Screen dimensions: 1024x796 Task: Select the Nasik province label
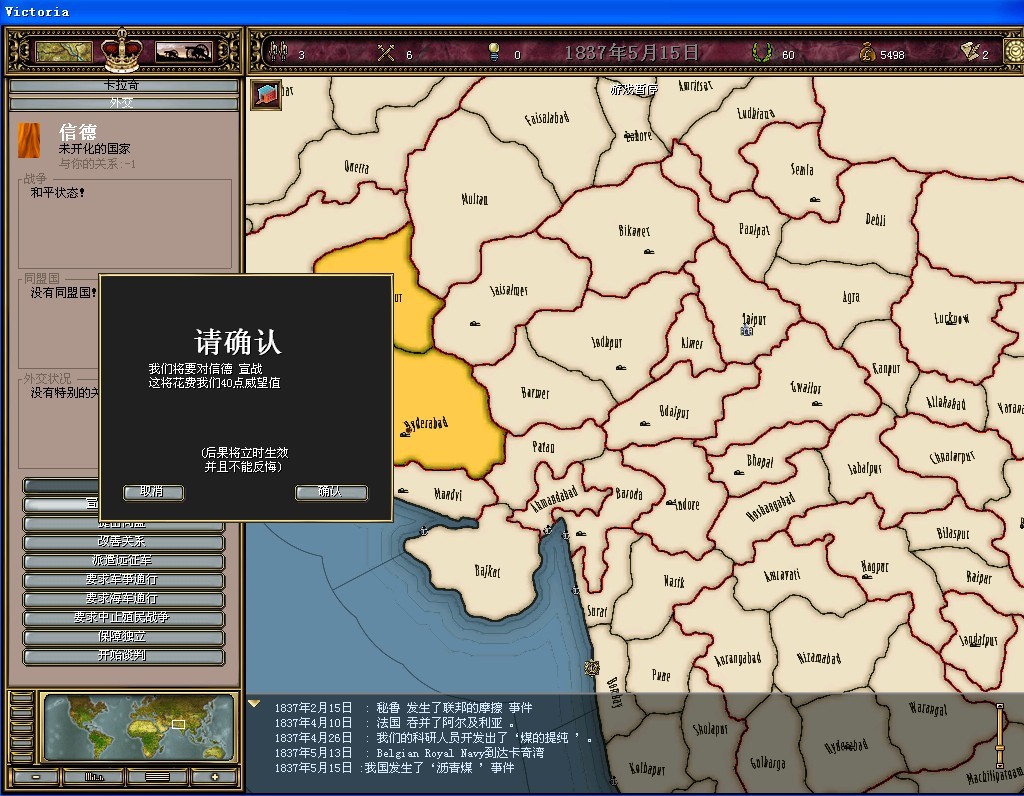click(674, 581)
